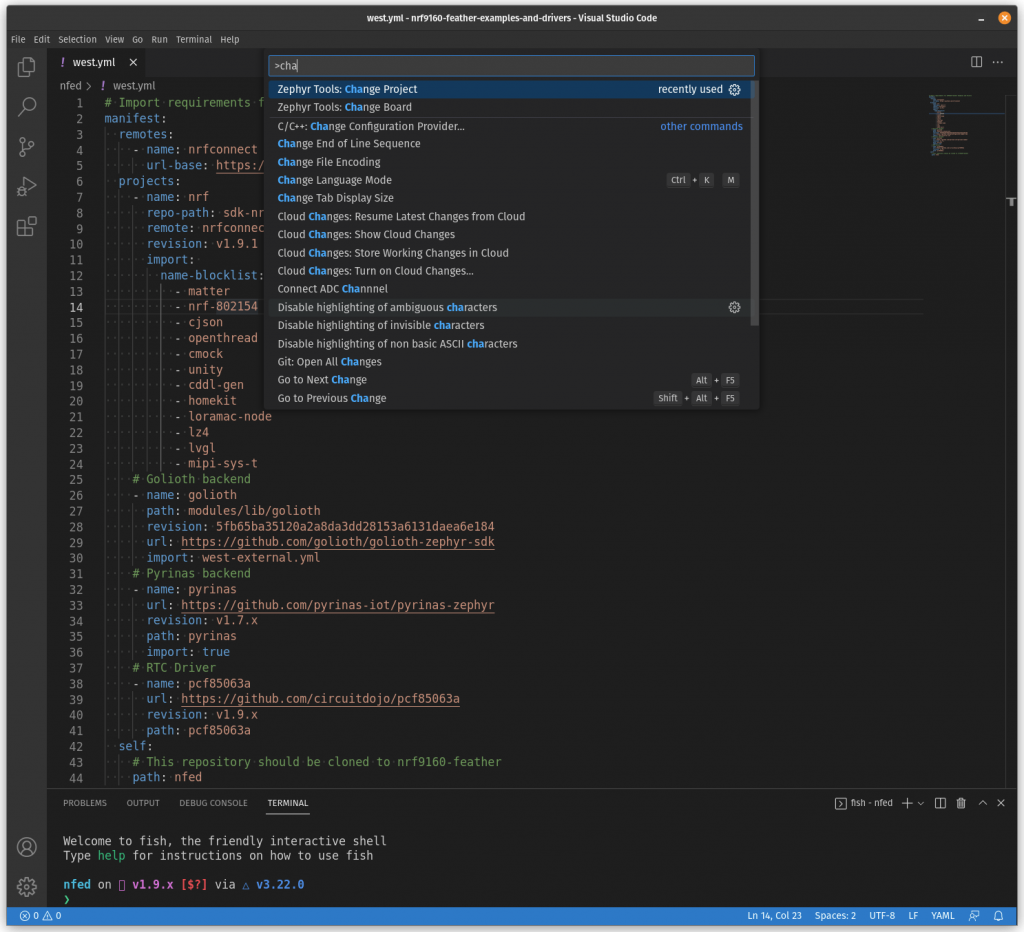Select C/C++: Change Configuration Provider
The height and width of the screenshot is (932, 1024).
pyautogui.click(x=510, y=126)
